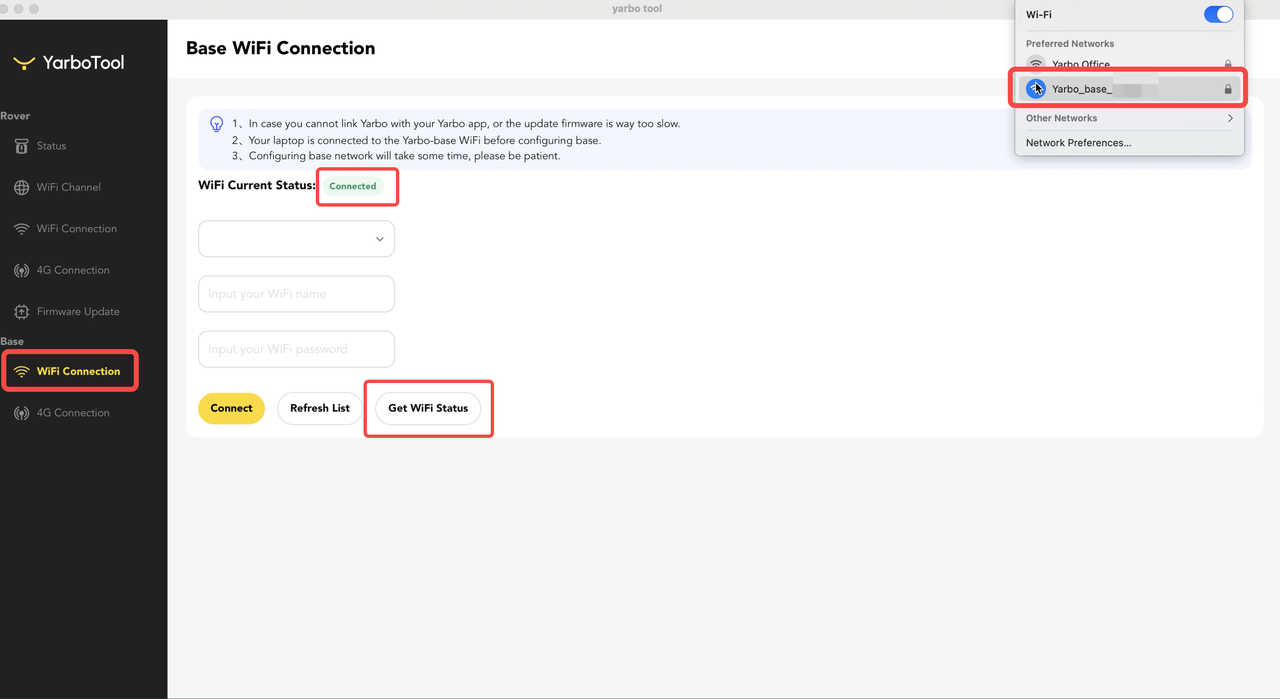Open Network Preferences...
Viewport: 1280px width, 699px height.
(x=1078, y=143)
